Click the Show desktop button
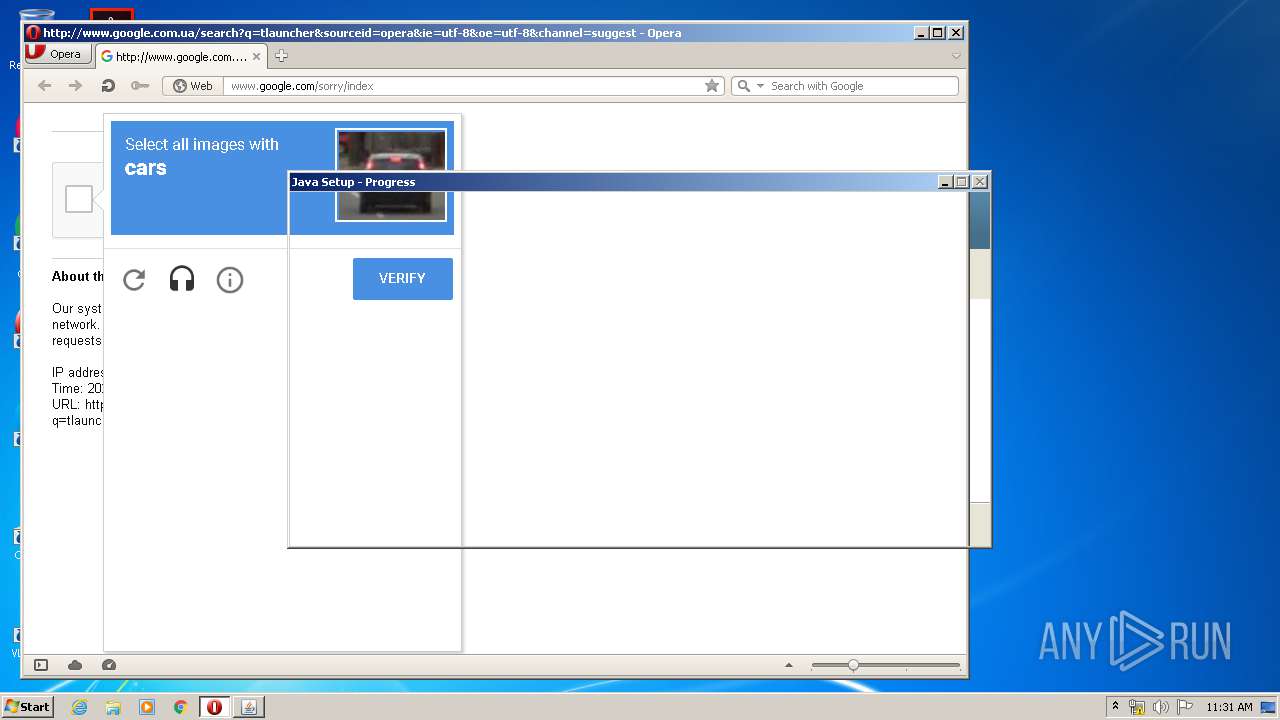 point(1269,707)
